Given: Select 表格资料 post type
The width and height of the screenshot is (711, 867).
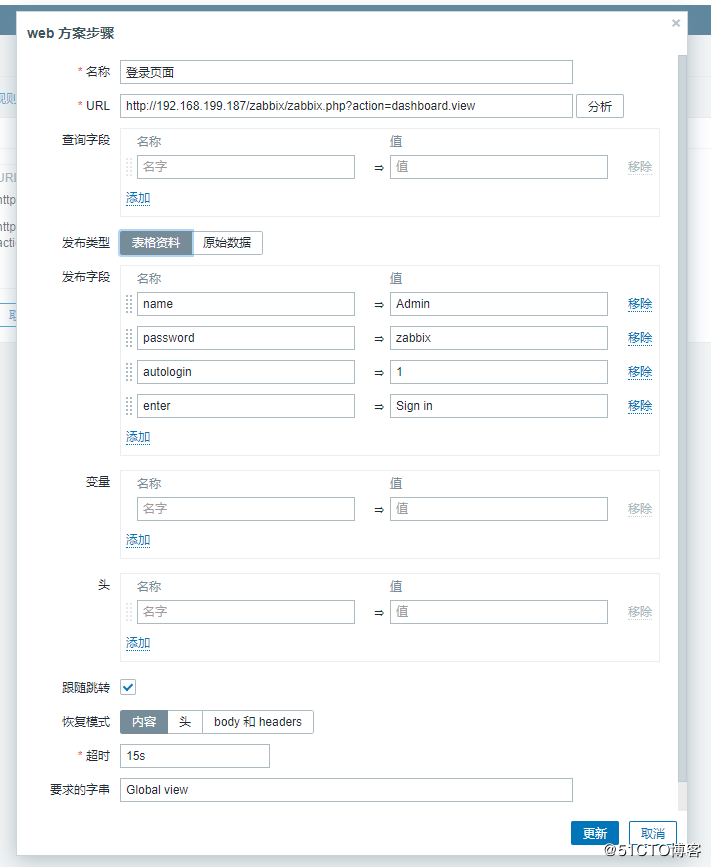Looking at the screenshot, I should [156, 243].
